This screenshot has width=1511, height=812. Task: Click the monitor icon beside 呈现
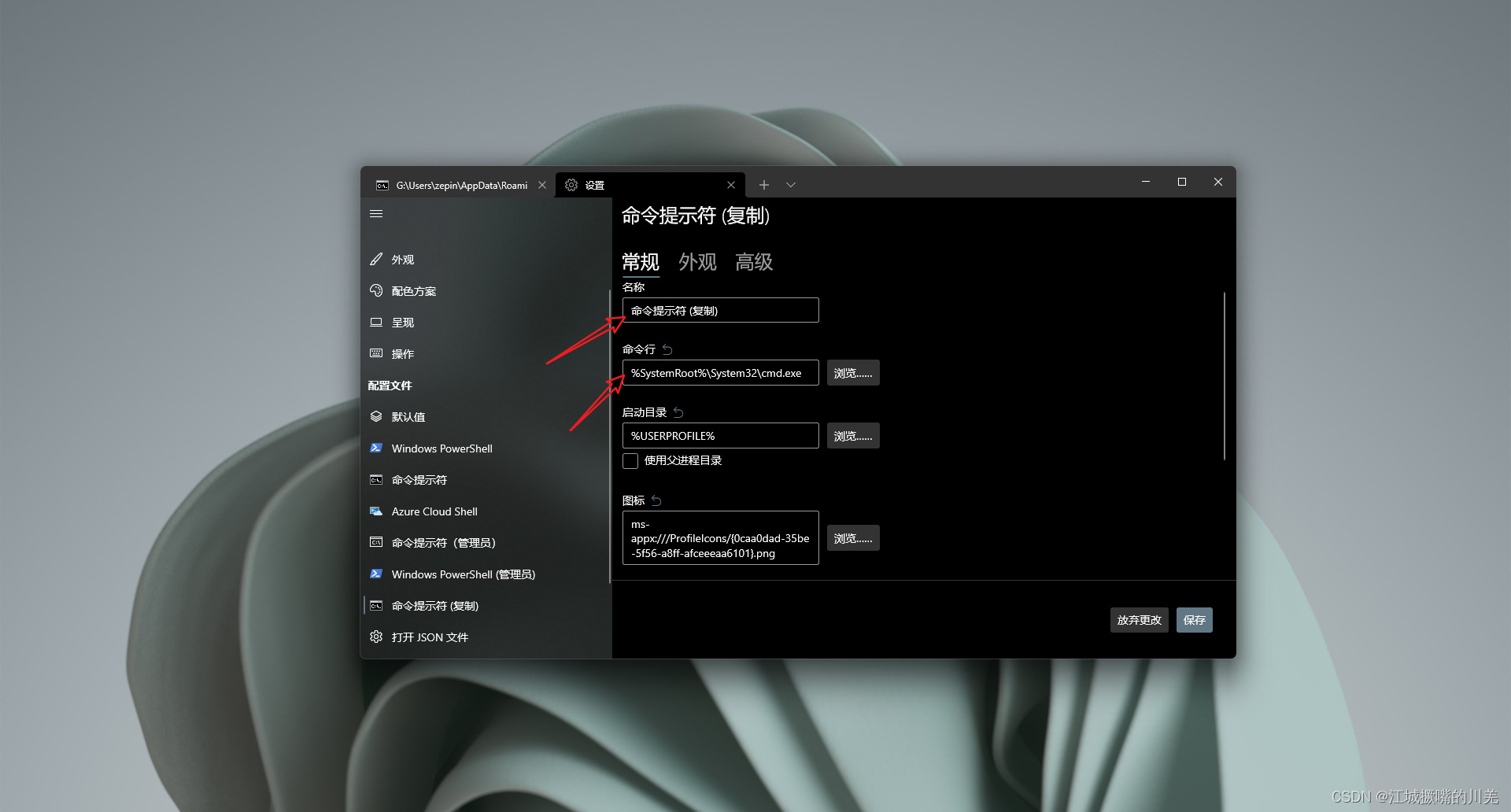coord(376,323)
